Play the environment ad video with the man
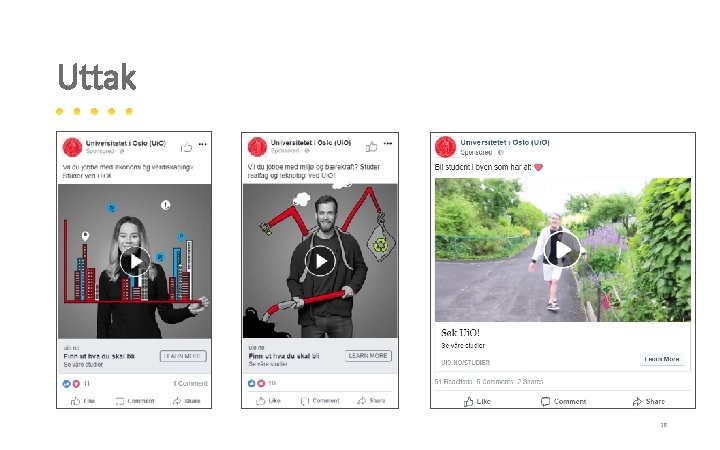The image size is (720, 450). point(320,261)
